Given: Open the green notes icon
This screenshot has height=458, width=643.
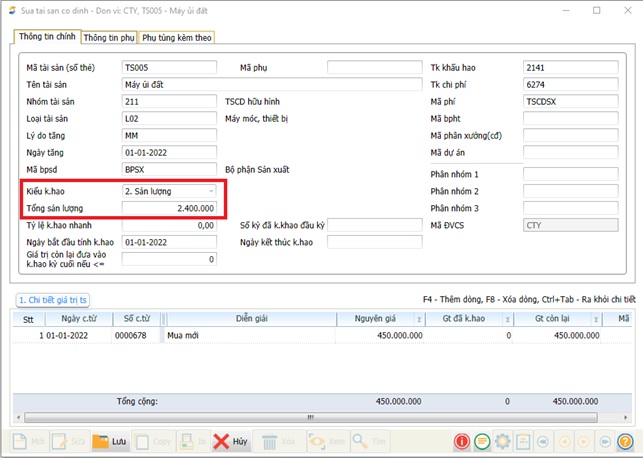Looking at the screenshot, I should [482, 441].
